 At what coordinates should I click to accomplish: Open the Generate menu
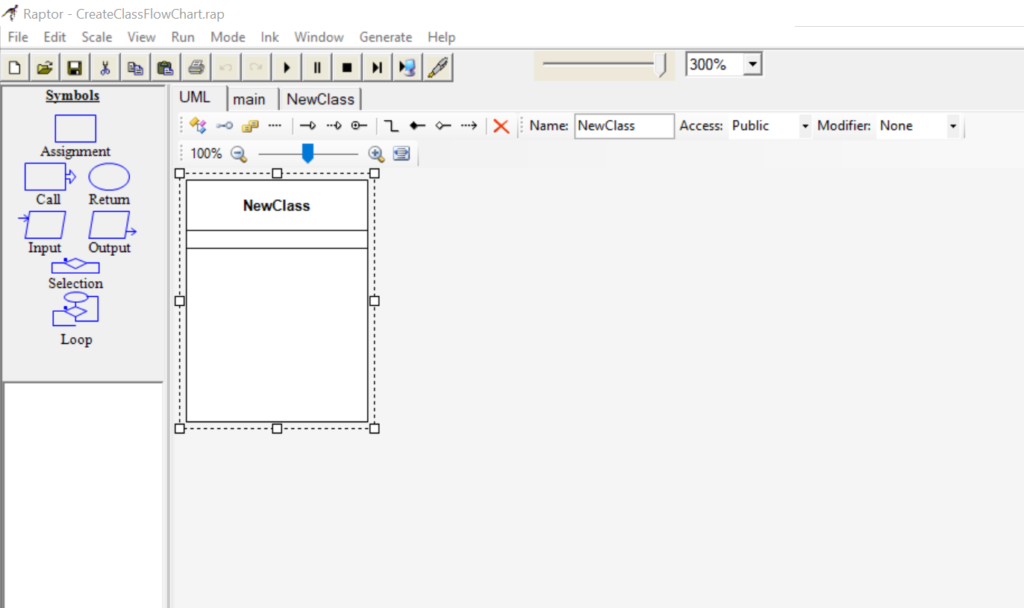point(385,37)
